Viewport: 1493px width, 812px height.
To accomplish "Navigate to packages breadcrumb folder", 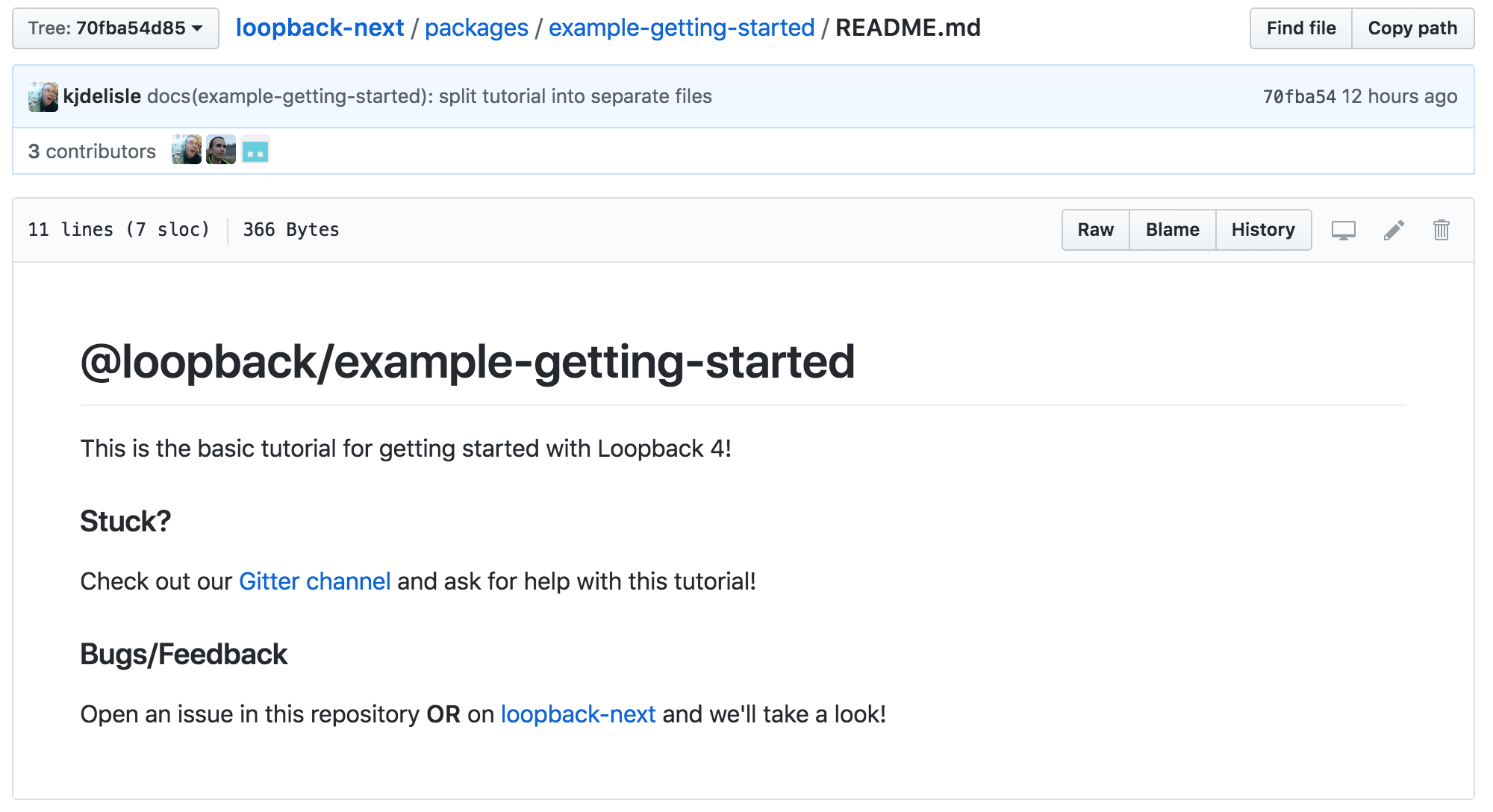I will pos(476,28).
